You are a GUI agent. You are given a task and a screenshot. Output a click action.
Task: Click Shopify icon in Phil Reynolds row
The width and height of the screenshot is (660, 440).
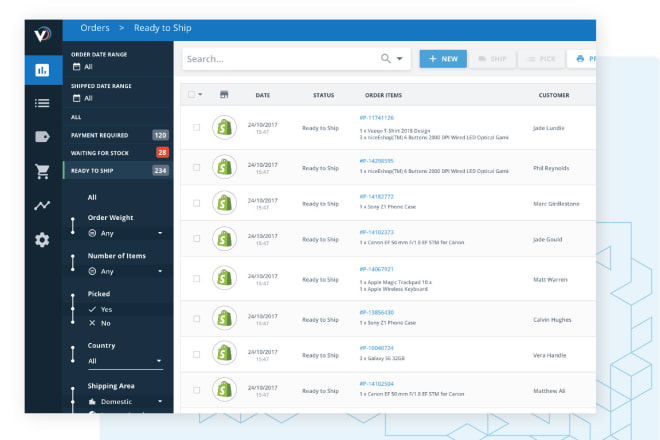coord(224,167)
